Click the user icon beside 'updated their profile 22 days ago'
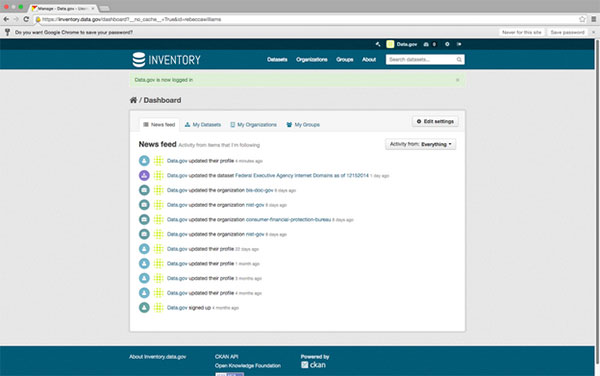This screenshot has height=376, width=600. point(144,249)
